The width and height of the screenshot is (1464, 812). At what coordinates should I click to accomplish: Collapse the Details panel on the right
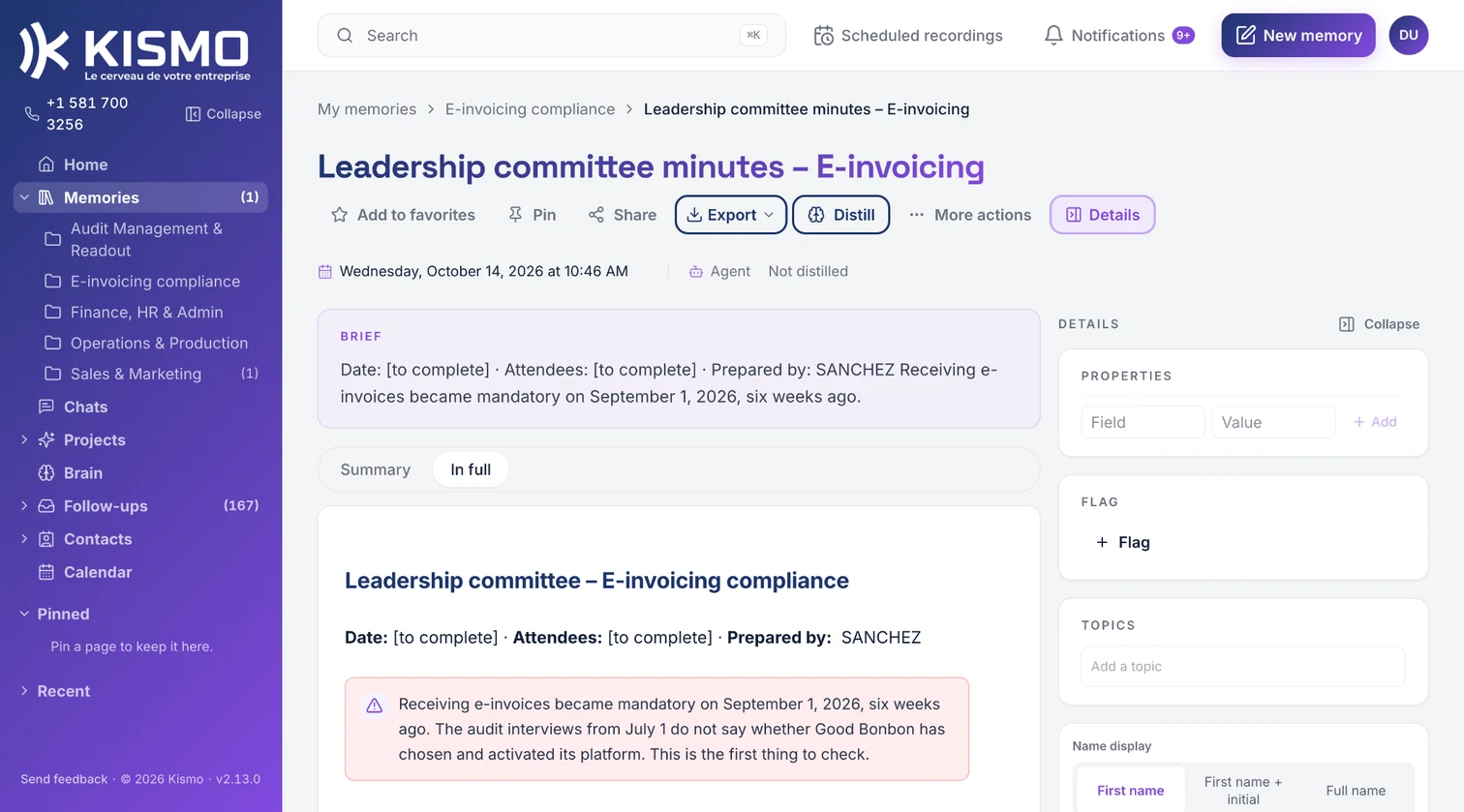coord(1379,324)
